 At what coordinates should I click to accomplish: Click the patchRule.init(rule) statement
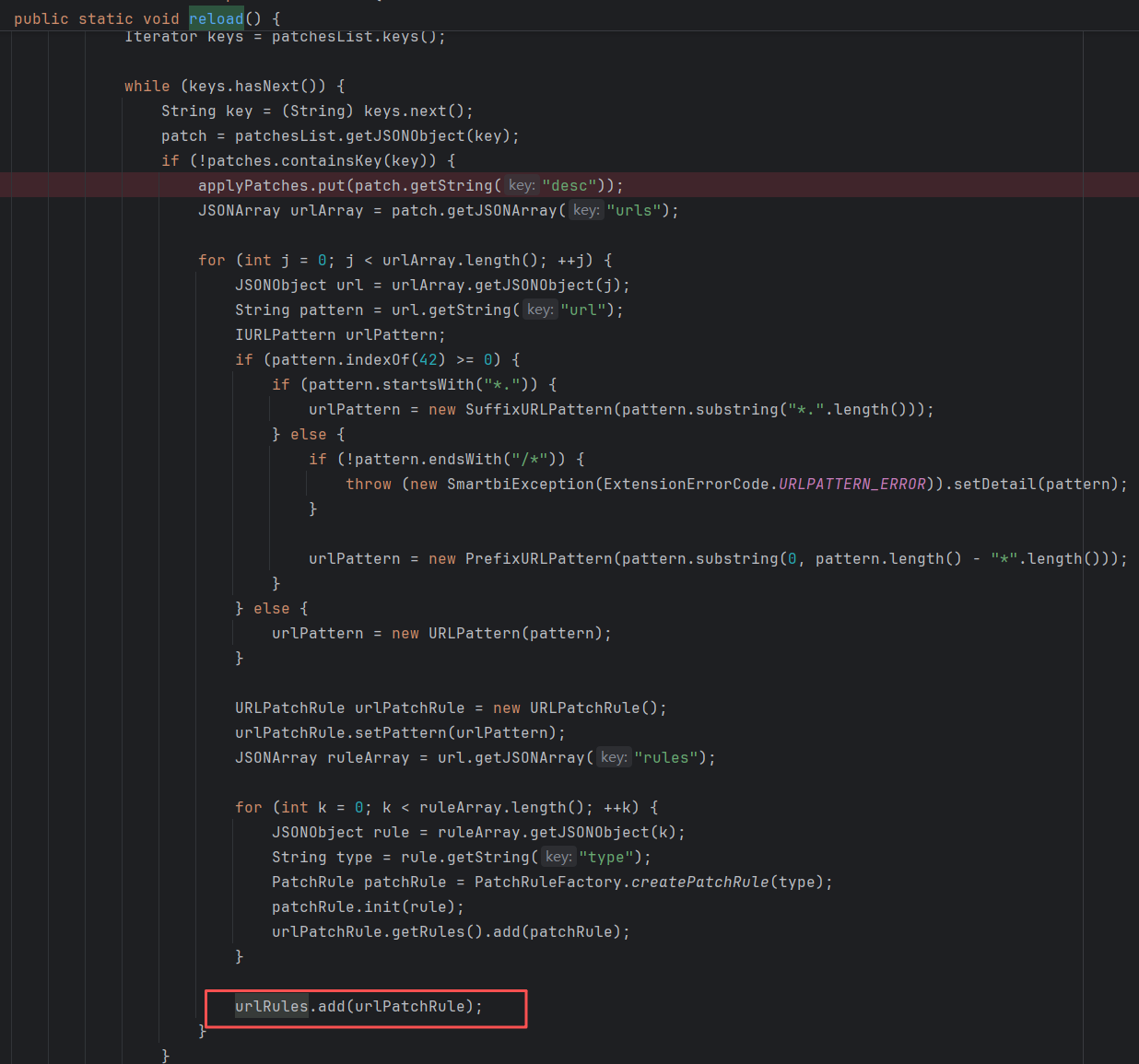pyautogui.click(x=368, y=906)
